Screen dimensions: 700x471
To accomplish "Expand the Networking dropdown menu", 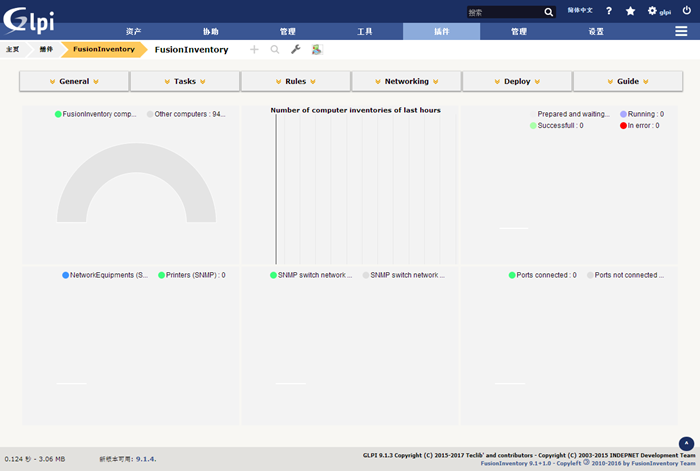I will pos(406,81).
